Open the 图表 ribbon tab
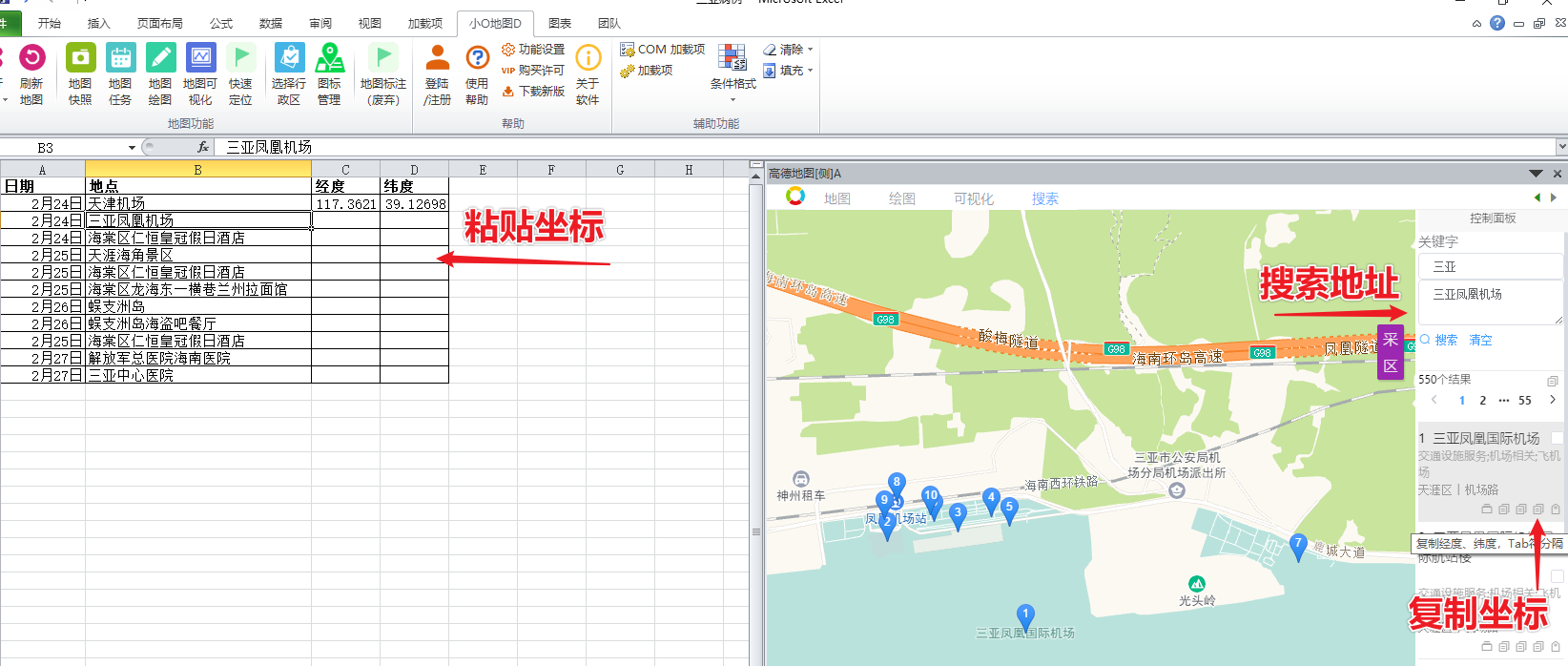The width and height of the screenshot is (1568, 666). click(560, 23)
